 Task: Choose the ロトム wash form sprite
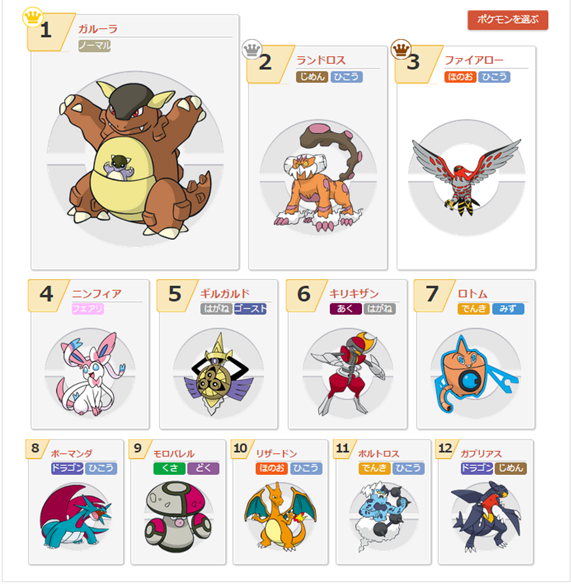[x=475, y=374]
